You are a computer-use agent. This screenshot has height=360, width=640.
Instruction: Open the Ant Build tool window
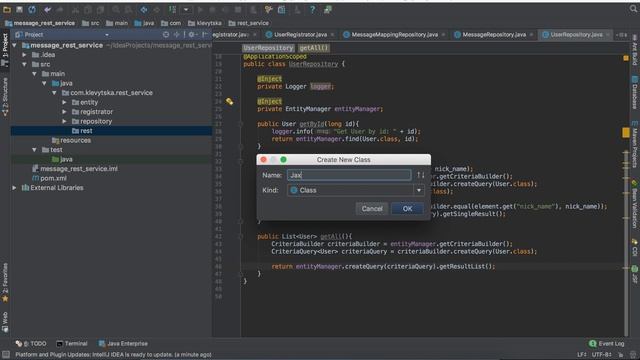[635, 49]
